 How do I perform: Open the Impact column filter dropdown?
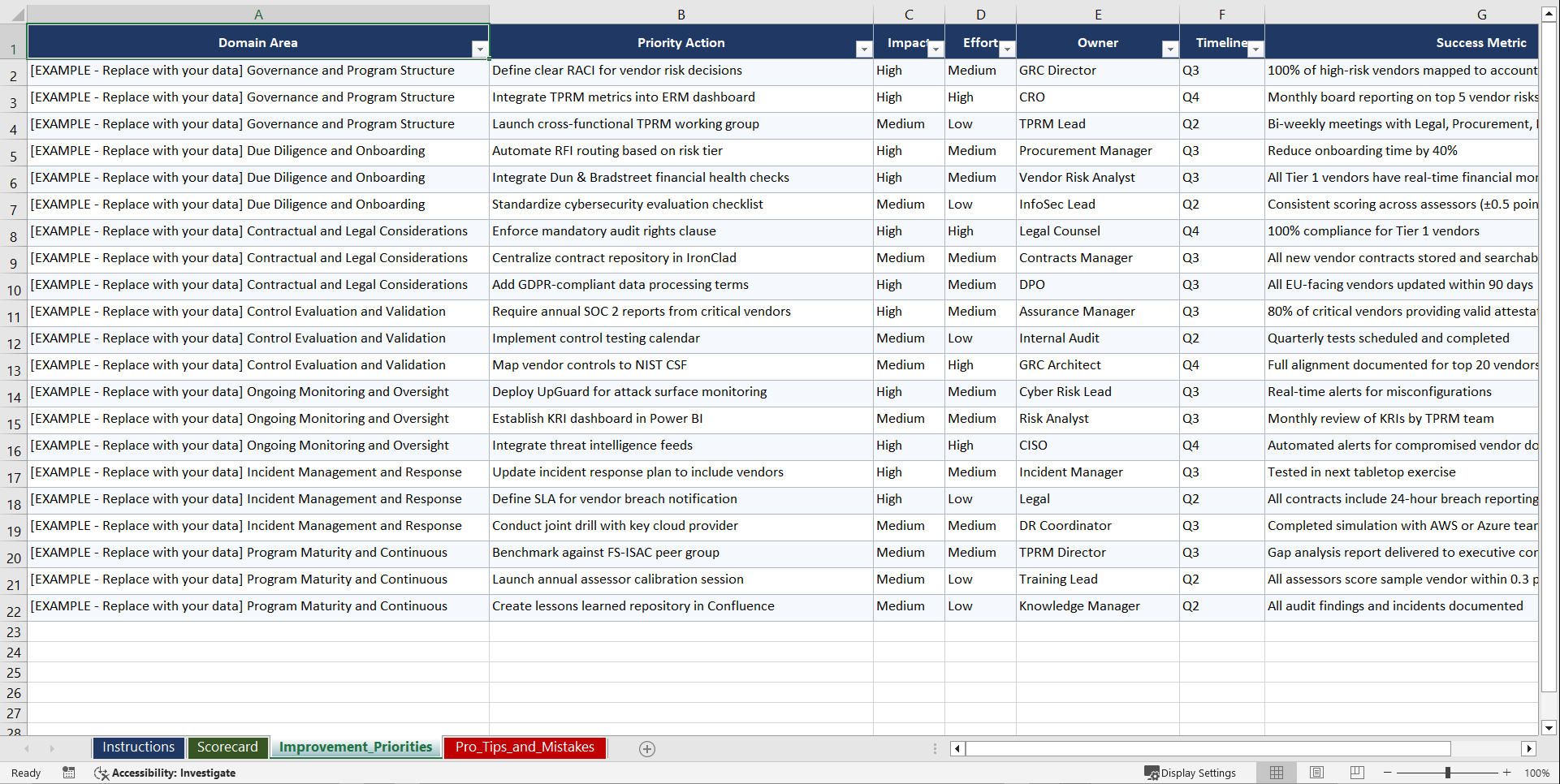coord(936,49)
